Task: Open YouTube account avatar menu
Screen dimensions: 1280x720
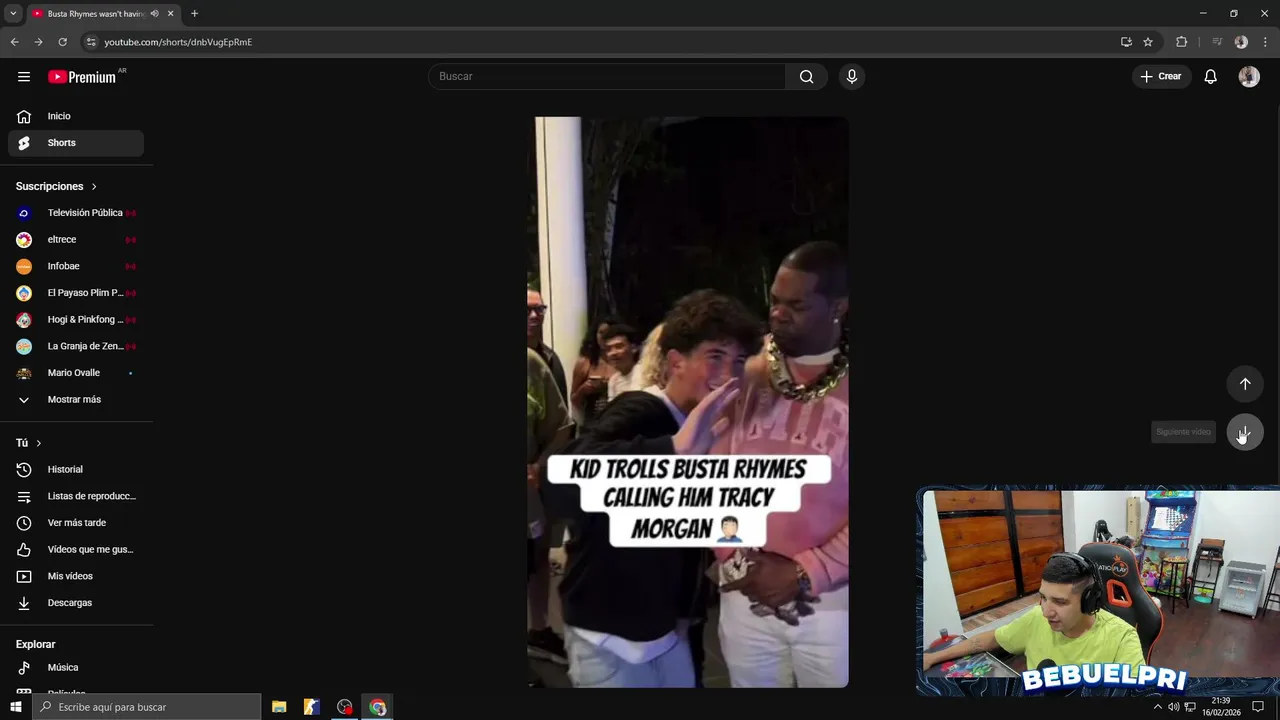Action: coord(1249,76)
